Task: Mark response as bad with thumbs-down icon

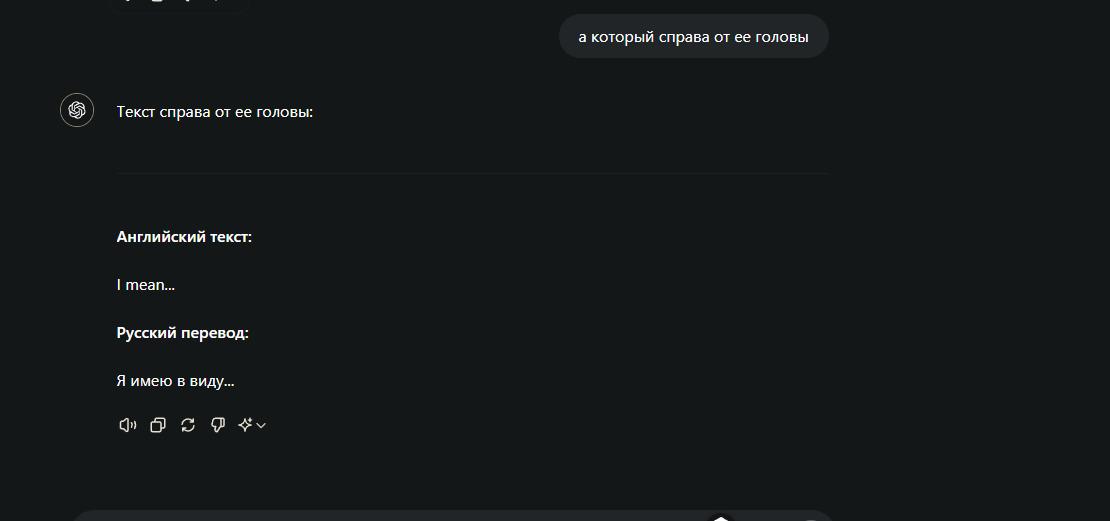Action: tap(218, 425)
